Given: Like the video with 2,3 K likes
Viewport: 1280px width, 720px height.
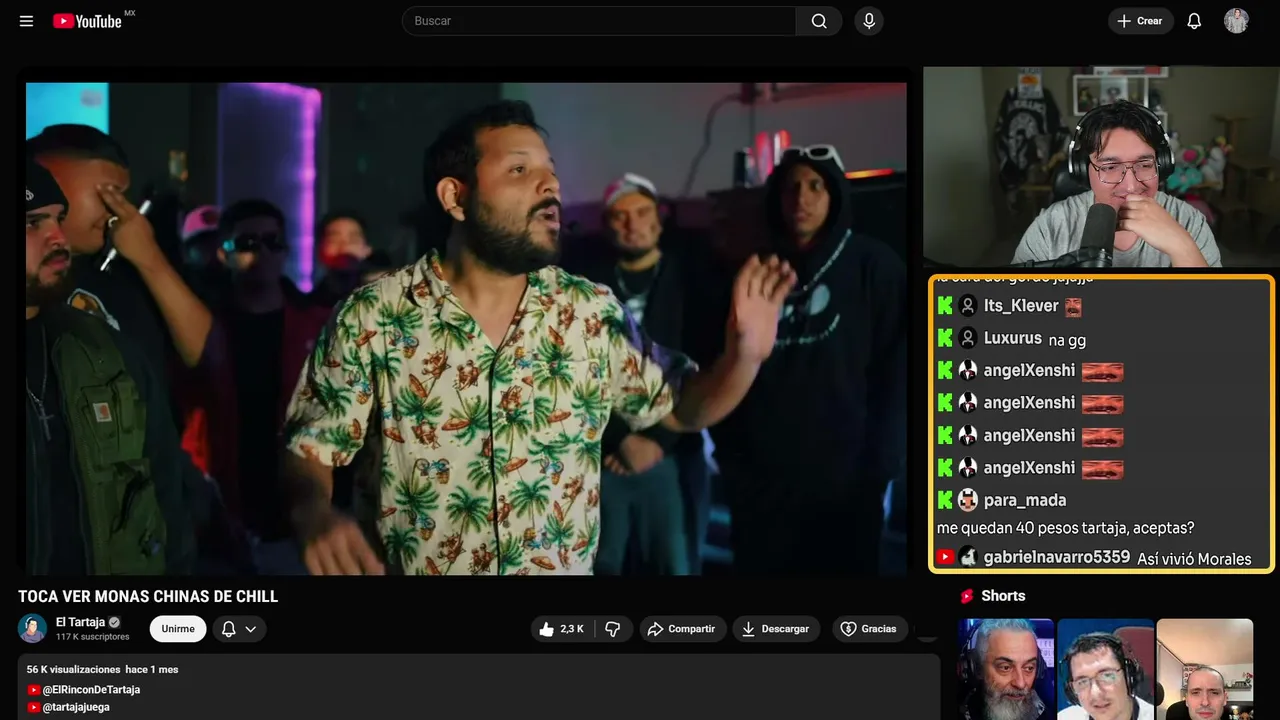Looking at the screenshot, I should click(x=562, y=629).
